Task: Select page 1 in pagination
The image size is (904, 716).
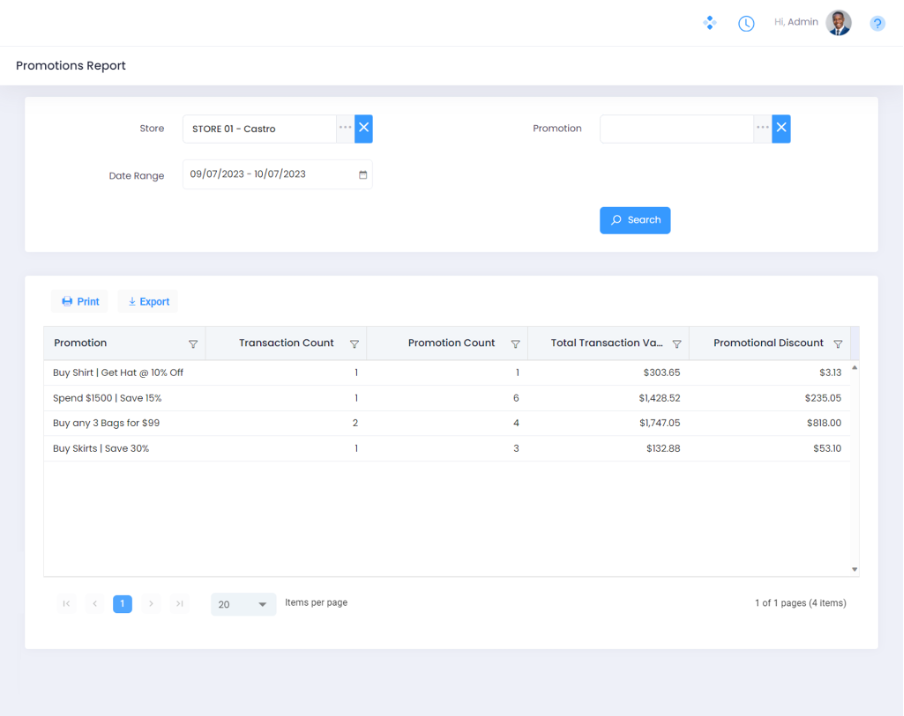Action: (x=122, y=604)
